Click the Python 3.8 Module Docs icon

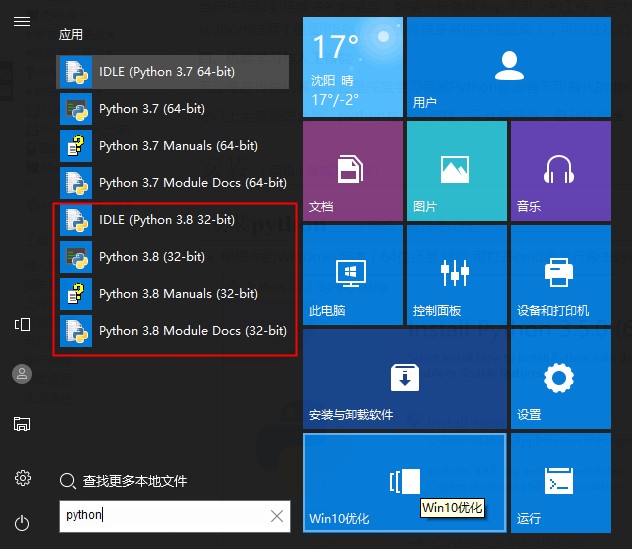[x=76, y=331]
